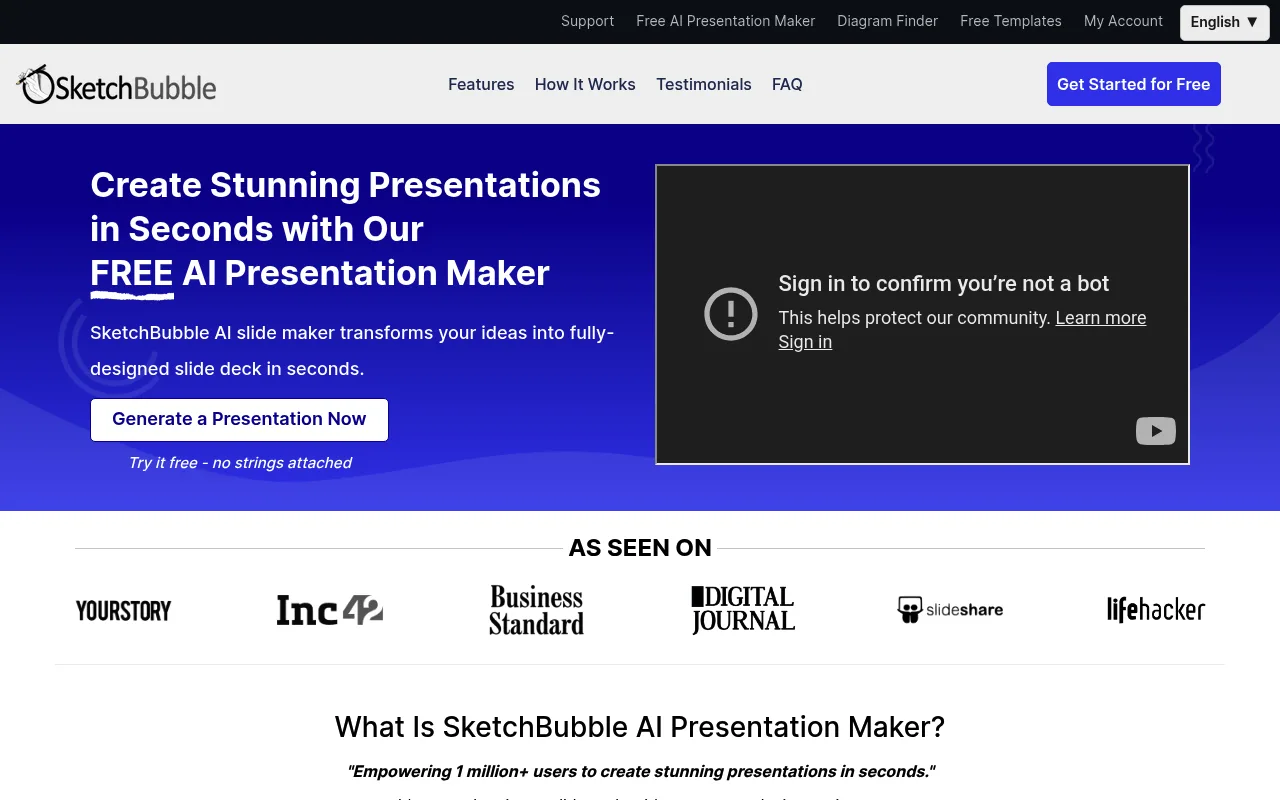Jump to Testimonials section
This screenshot has width=1280, height=800.
click(x=704, y=84)
